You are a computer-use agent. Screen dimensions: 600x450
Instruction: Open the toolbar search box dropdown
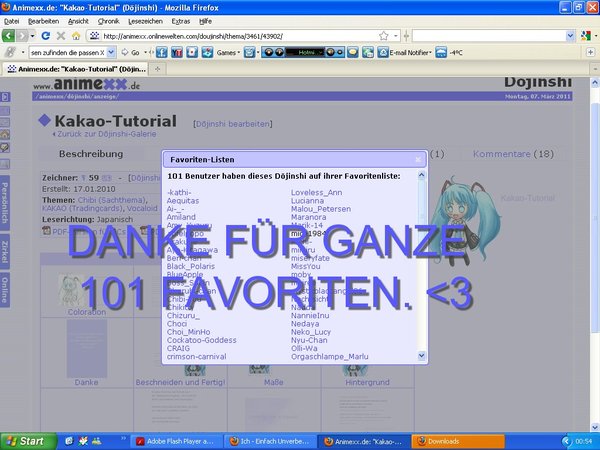tap(111, 52)
